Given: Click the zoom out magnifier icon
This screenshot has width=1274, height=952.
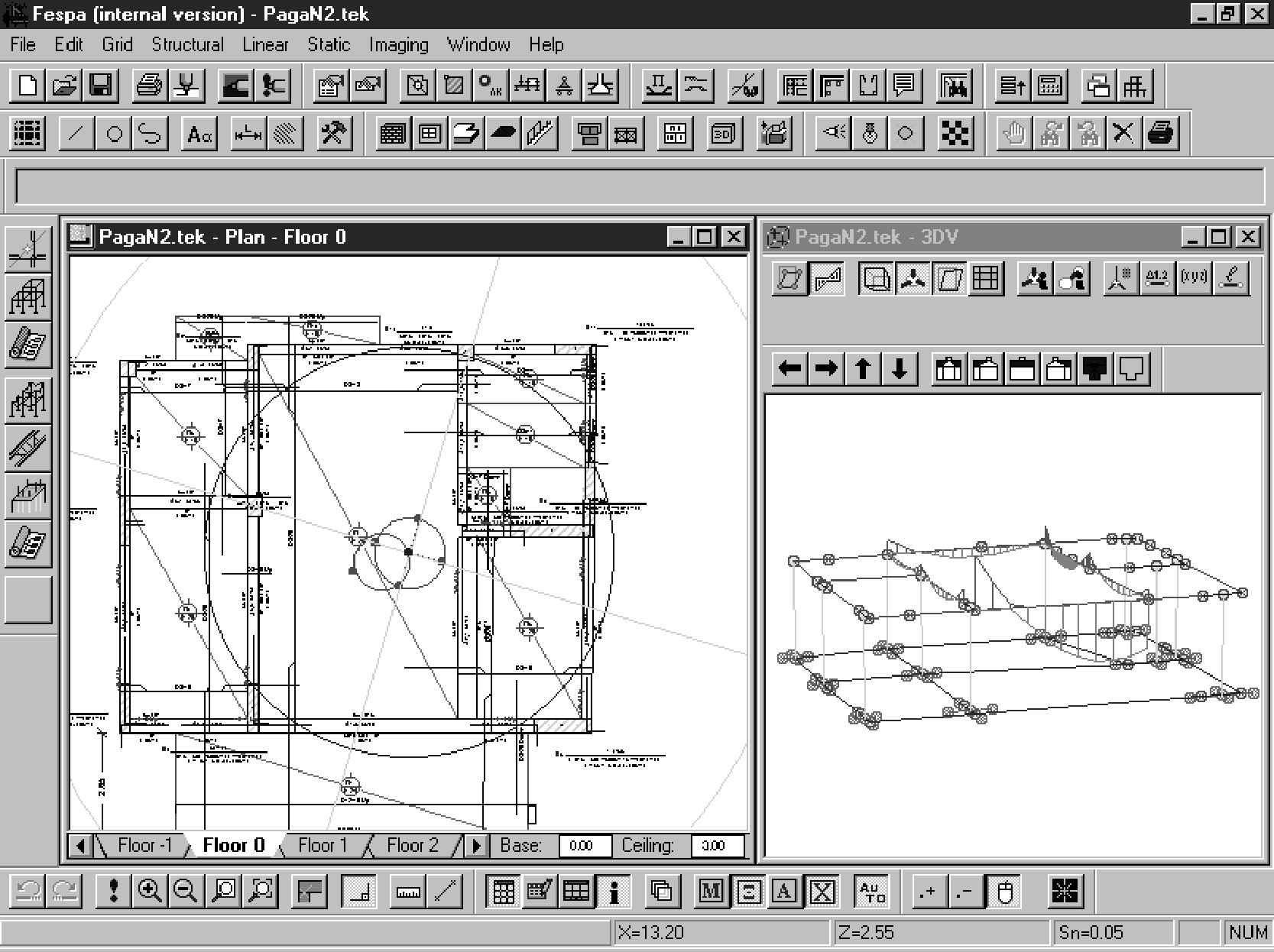Looking at the screenshot, I should (x=186, y=891).
